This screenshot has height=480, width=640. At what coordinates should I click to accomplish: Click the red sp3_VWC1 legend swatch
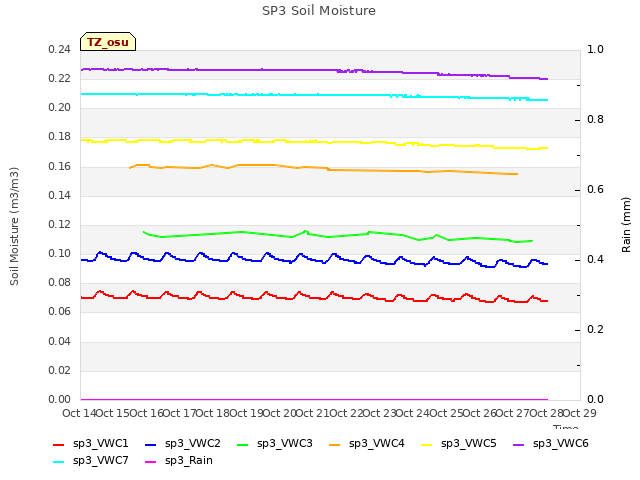(x=59, y=444)
